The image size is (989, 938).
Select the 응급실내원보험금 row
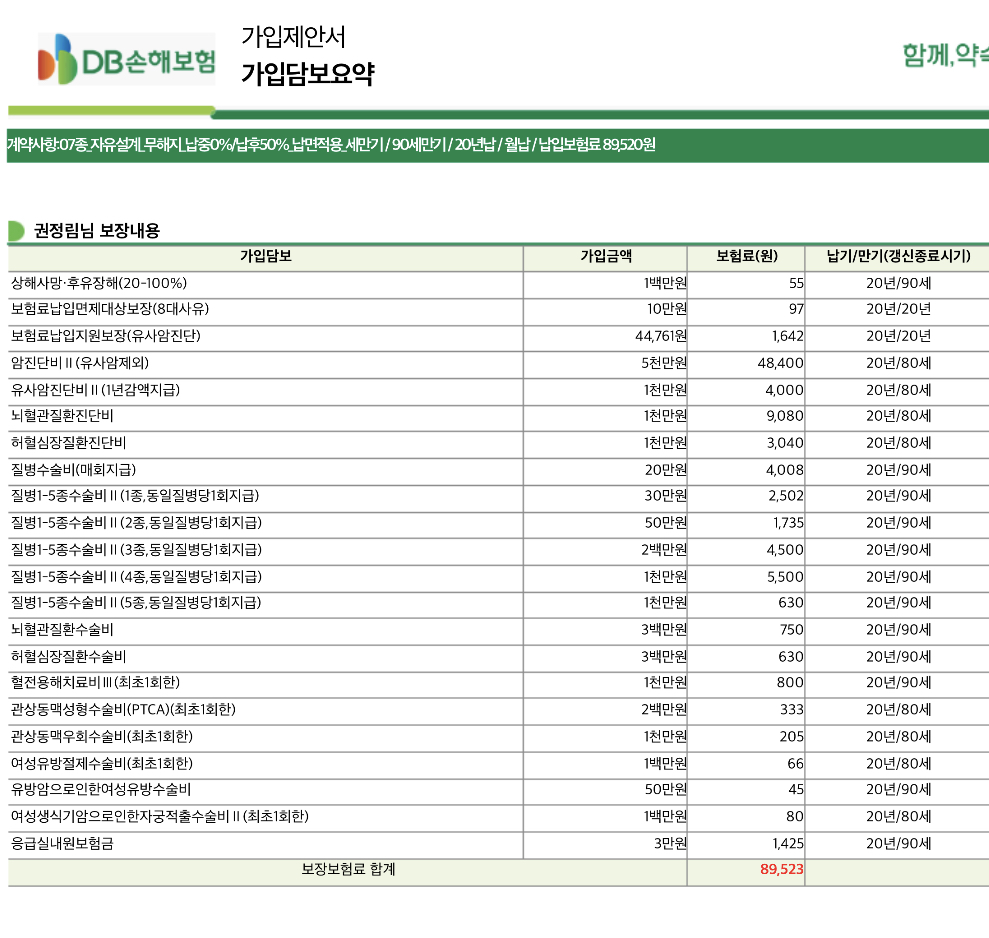[x=498, y=844]
